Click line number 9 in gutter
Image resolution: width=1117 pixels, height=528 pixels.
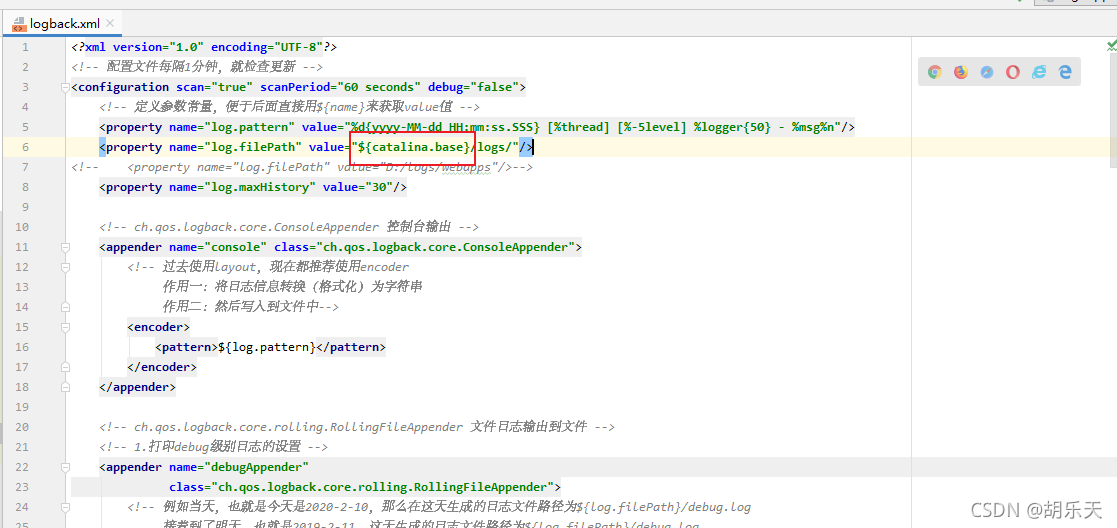25,207
